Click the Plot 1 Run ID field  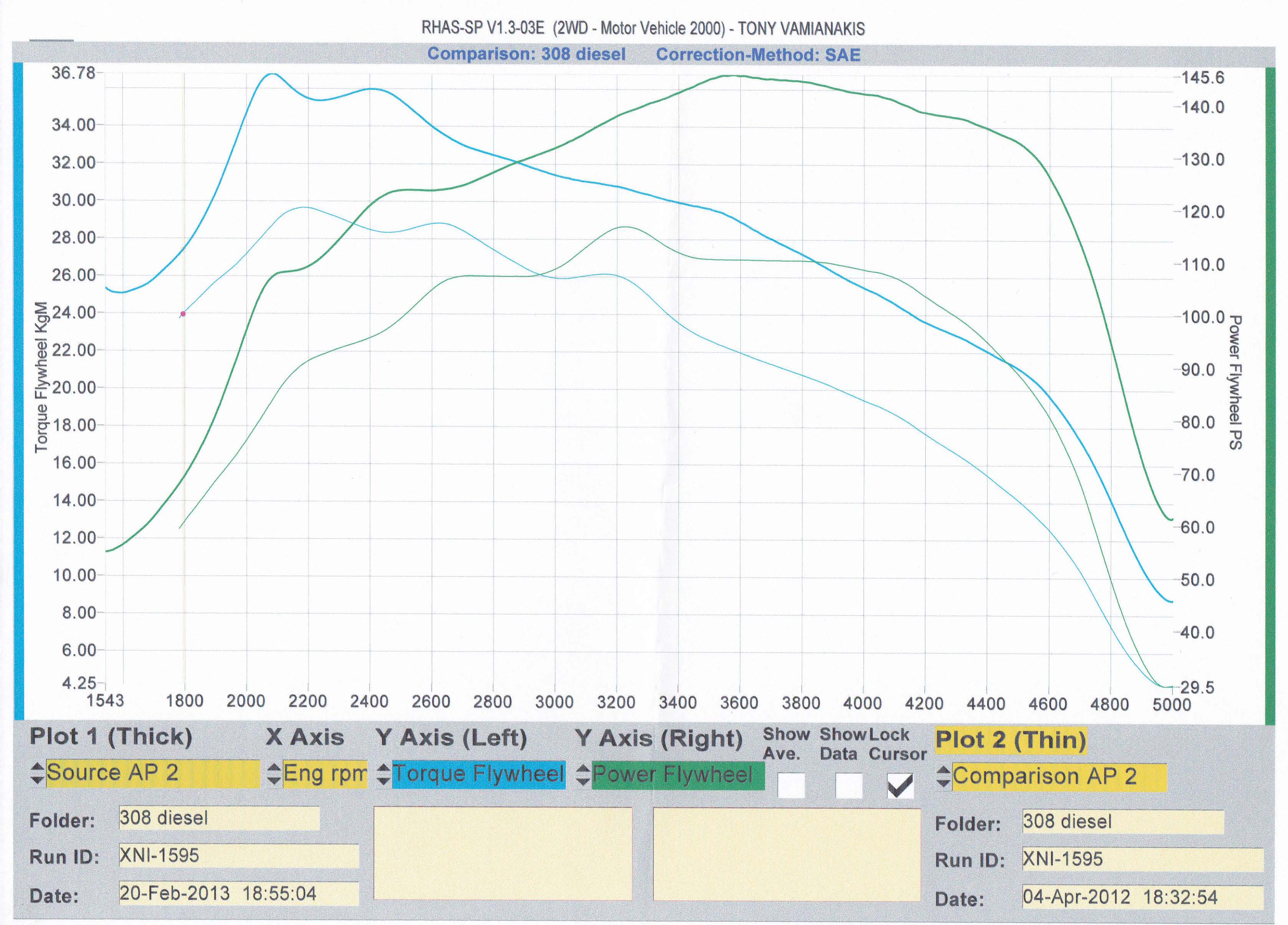(238, 856)
